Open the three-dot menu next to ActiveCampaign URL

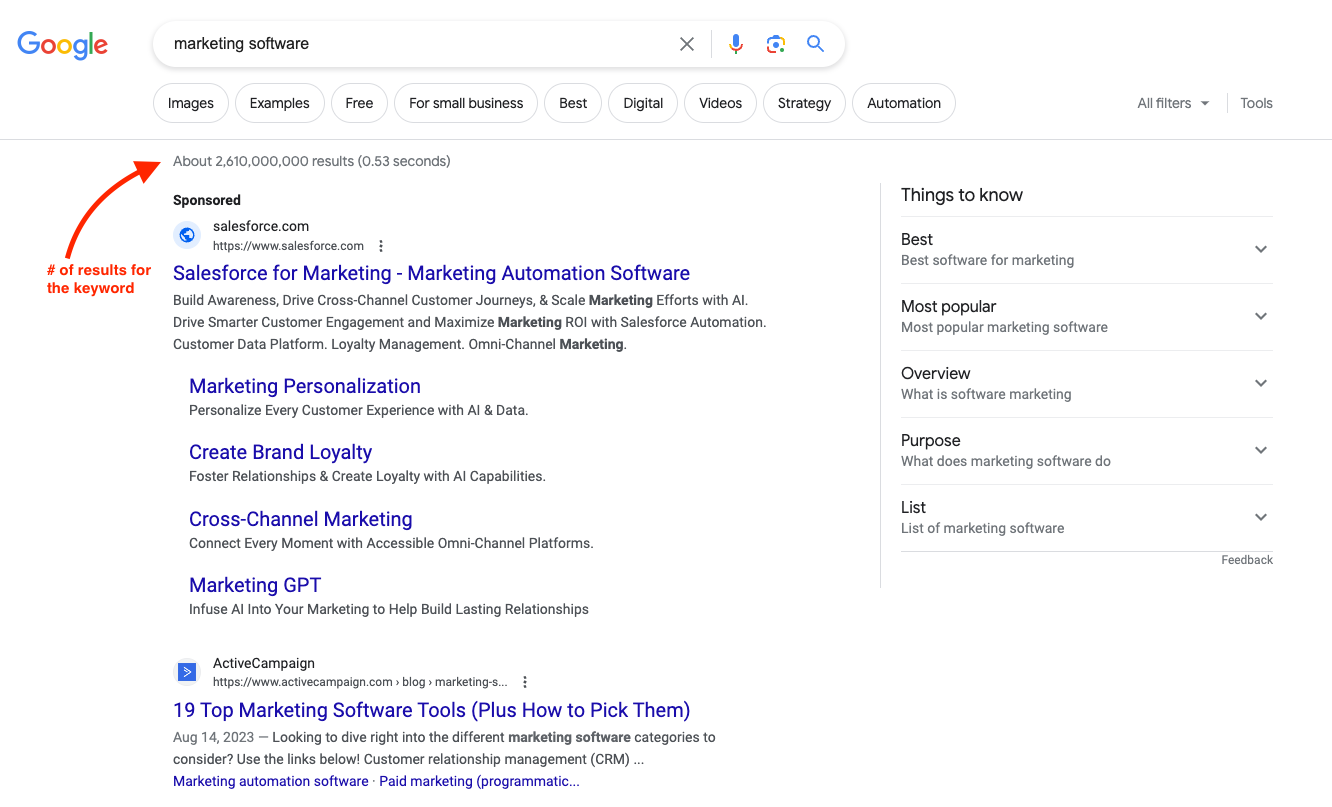[x=525, y=682]
